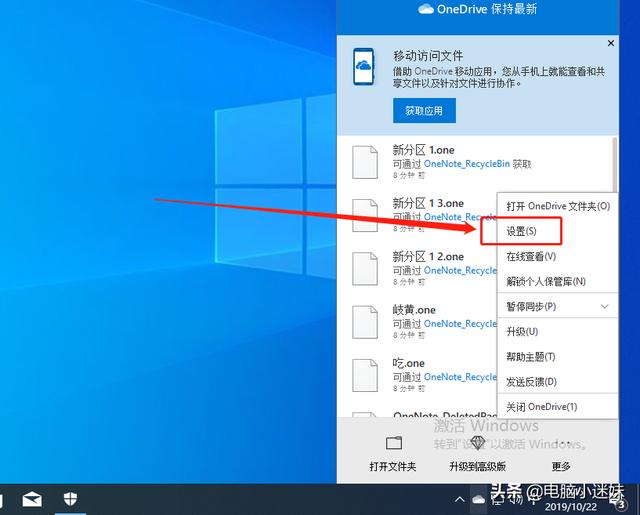Screen dimensions: 640x515
Task: Select file name 新分区 1 3.one
Action: [428, 203]
